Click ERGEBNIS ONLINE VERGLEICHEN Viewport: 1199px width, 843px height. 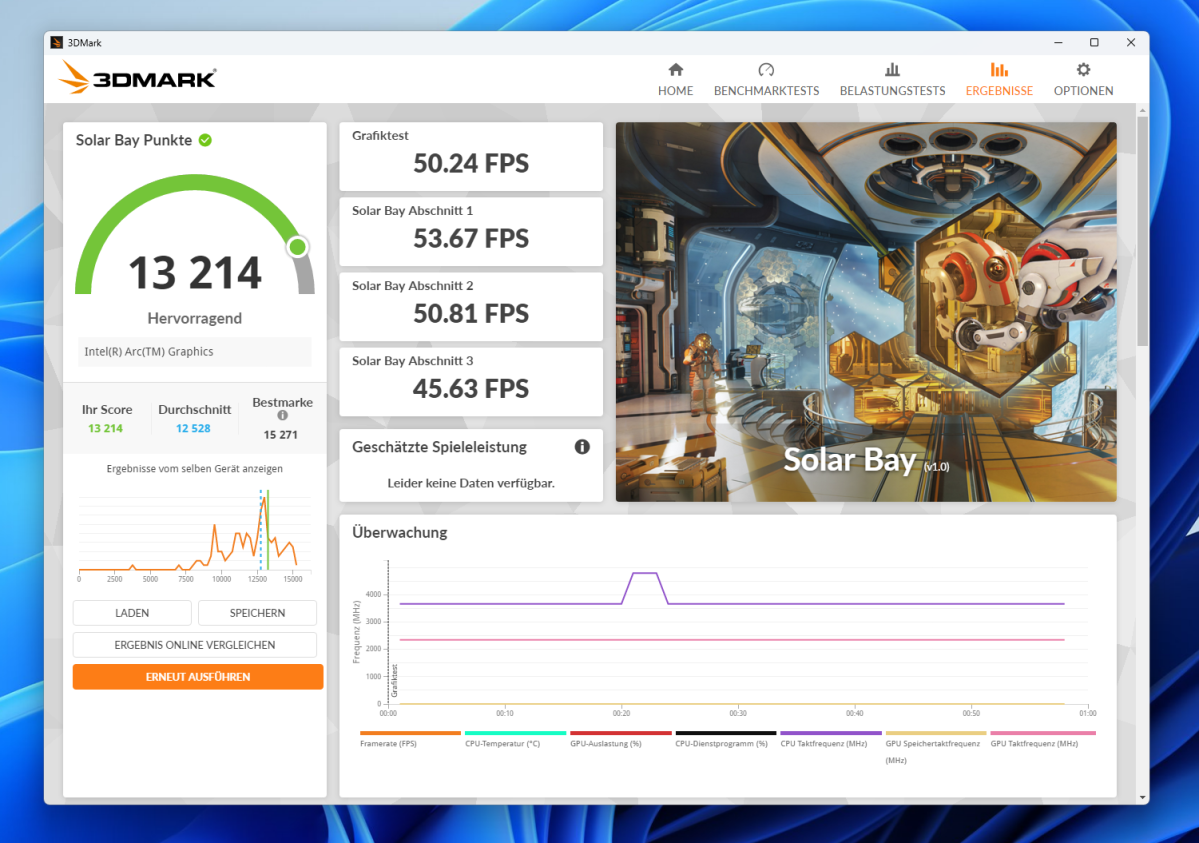click(x=195, y=645)
